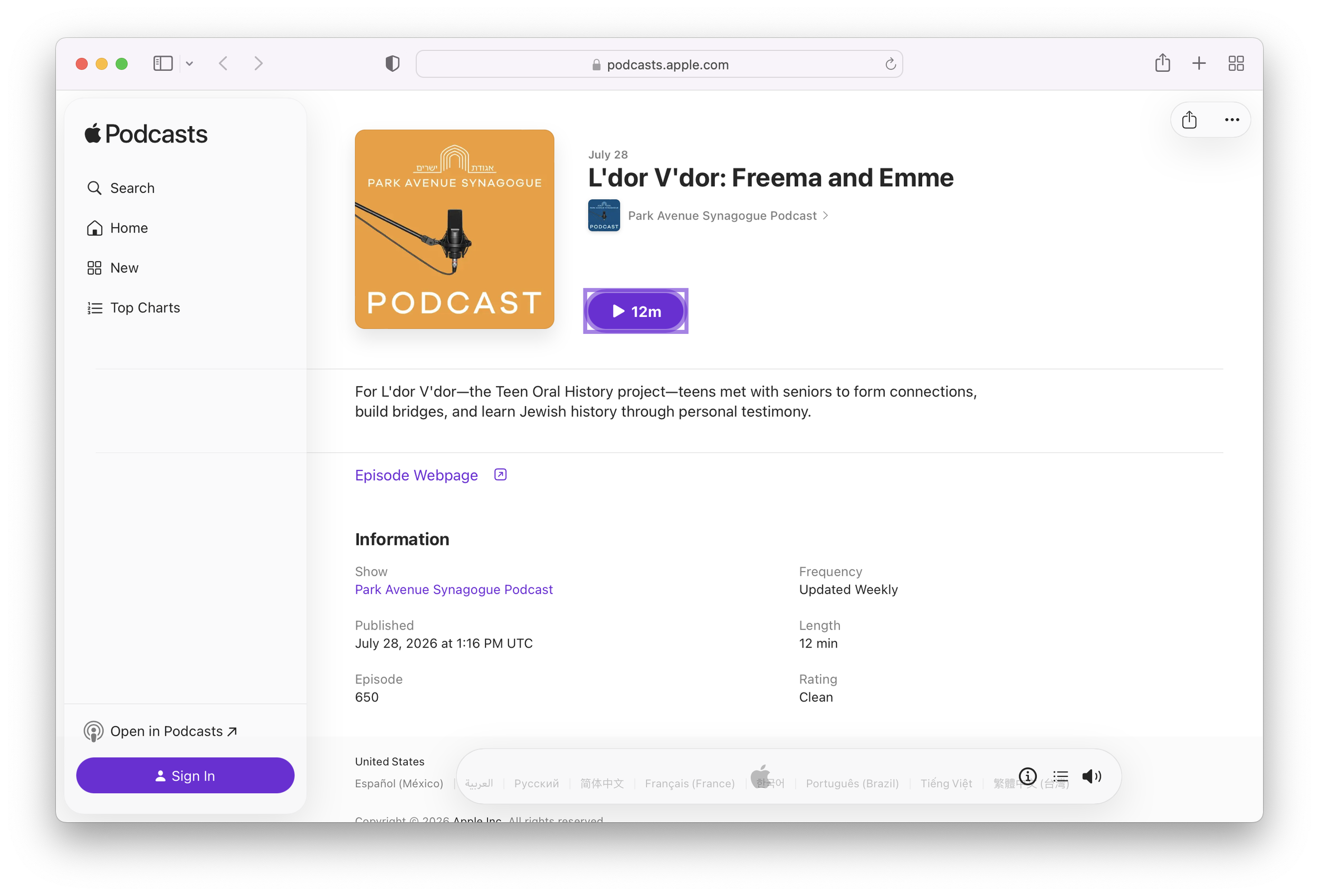Open a new tab with the plus icon
The image size is (1319, 896).
click(1199, 63)
